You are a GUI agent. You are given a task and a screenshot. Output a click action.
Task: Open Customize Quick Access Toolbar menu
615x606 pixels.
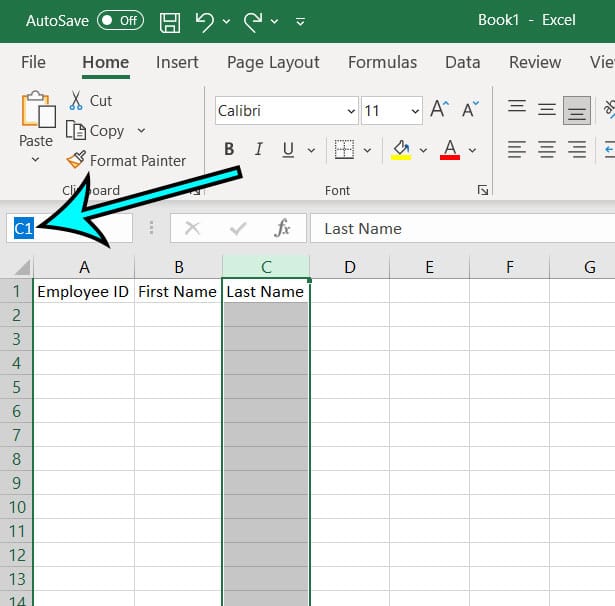pos(300,22)
